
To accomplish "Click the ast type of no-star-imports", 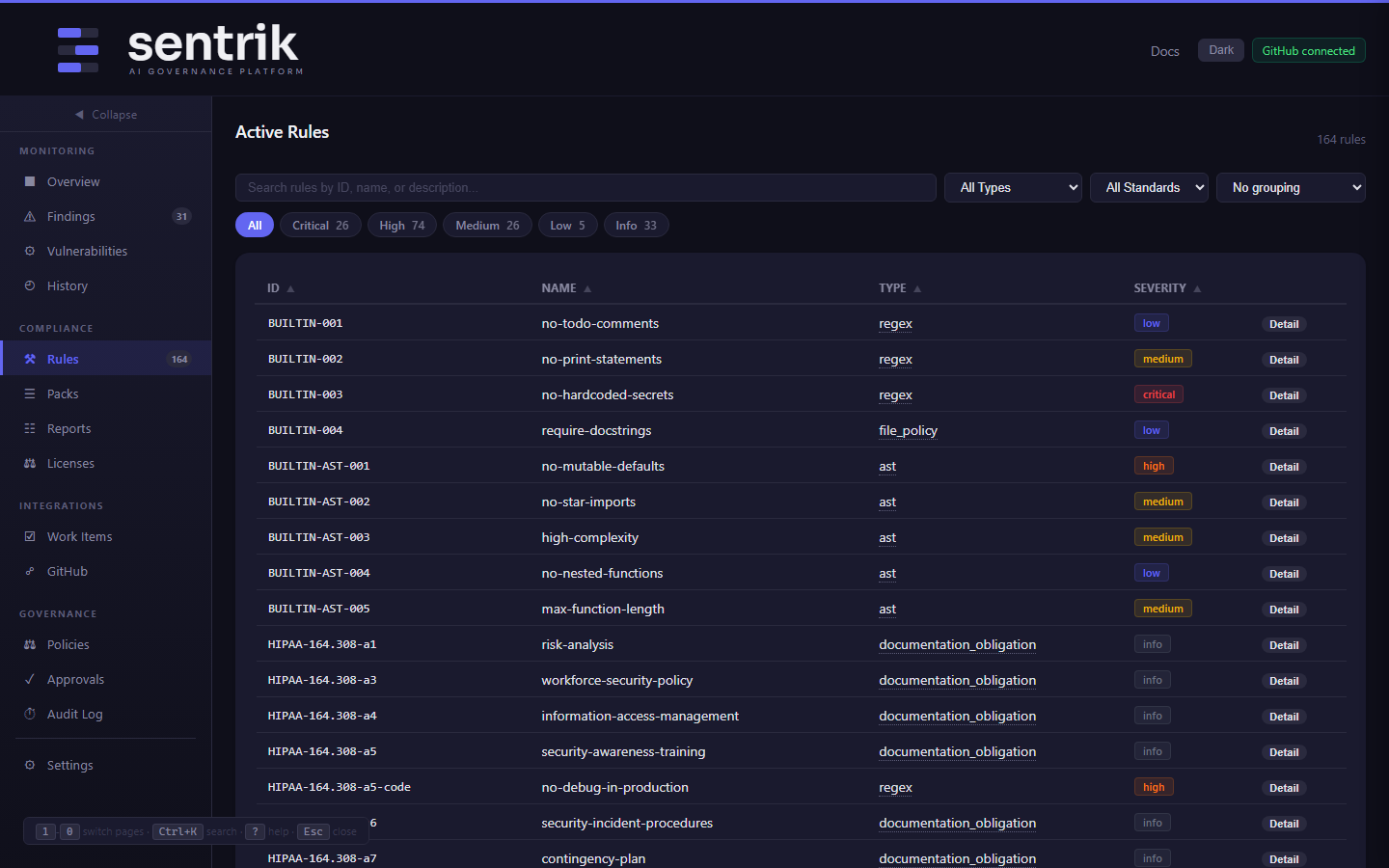I will [x=887, y=502].
